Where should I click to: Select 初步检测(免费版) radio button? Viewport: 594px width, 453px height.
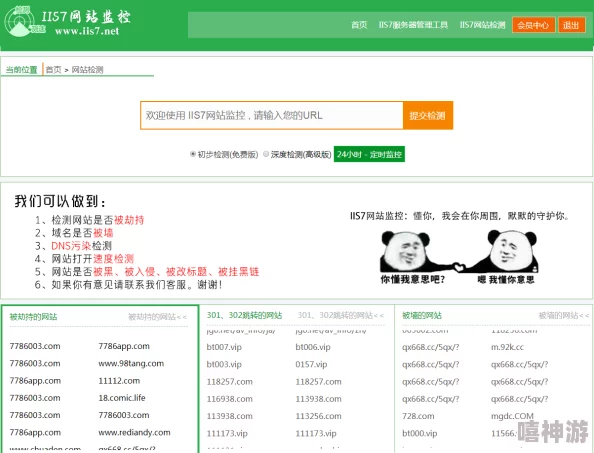(192, 154)
